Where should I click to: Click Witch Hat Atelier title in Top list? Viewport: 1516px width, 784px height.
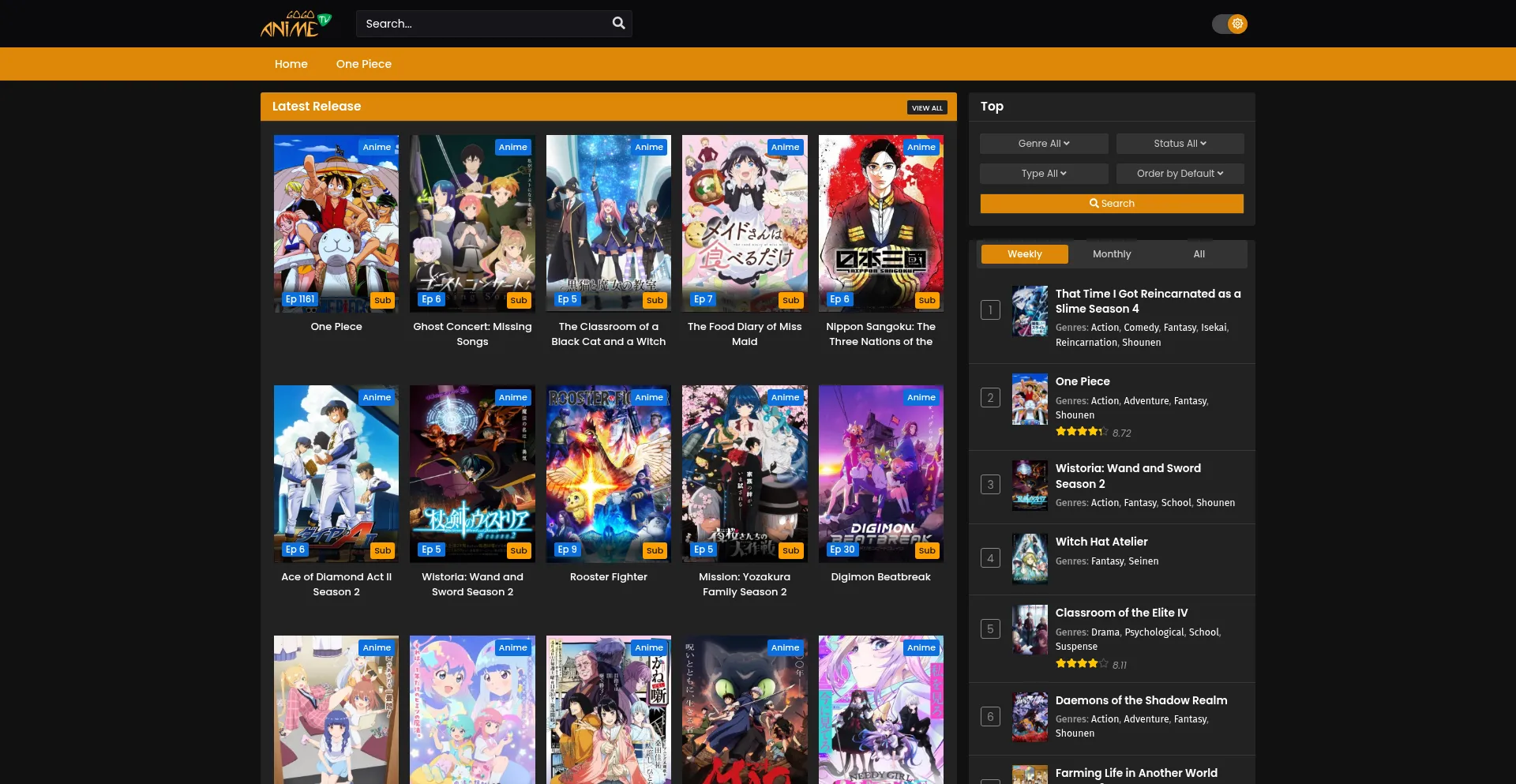[1101, 542]
